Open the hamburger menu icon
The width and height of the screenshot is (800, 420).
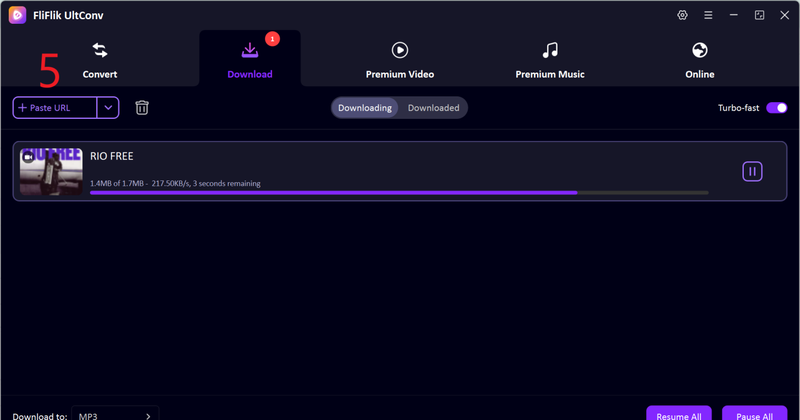708,15
